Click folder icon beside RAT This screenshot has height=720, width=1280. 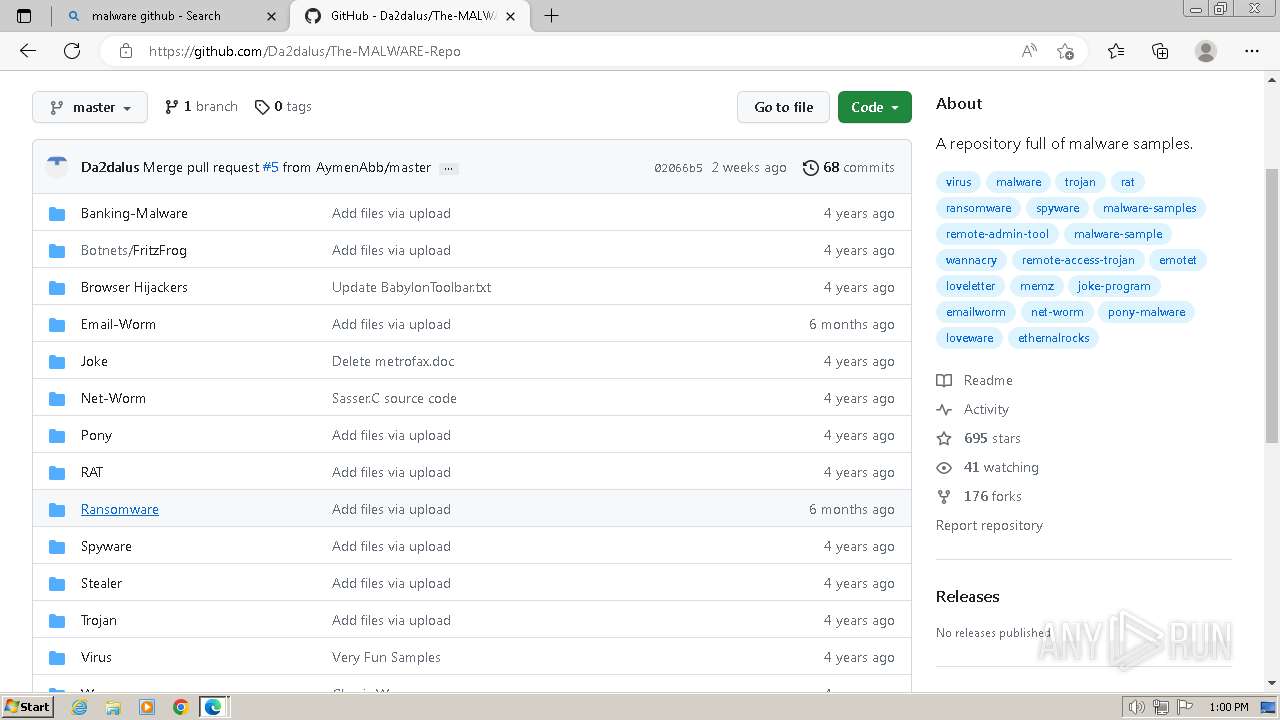(x=57, y=472)
